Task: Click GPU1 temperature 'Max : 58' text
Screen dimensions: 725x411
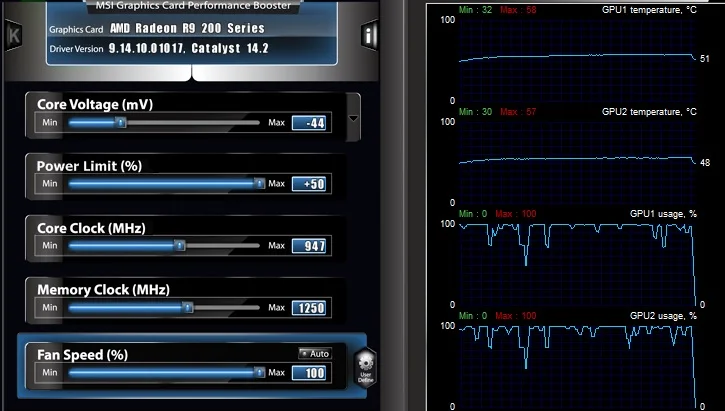Action: click(x=518, y=9)
